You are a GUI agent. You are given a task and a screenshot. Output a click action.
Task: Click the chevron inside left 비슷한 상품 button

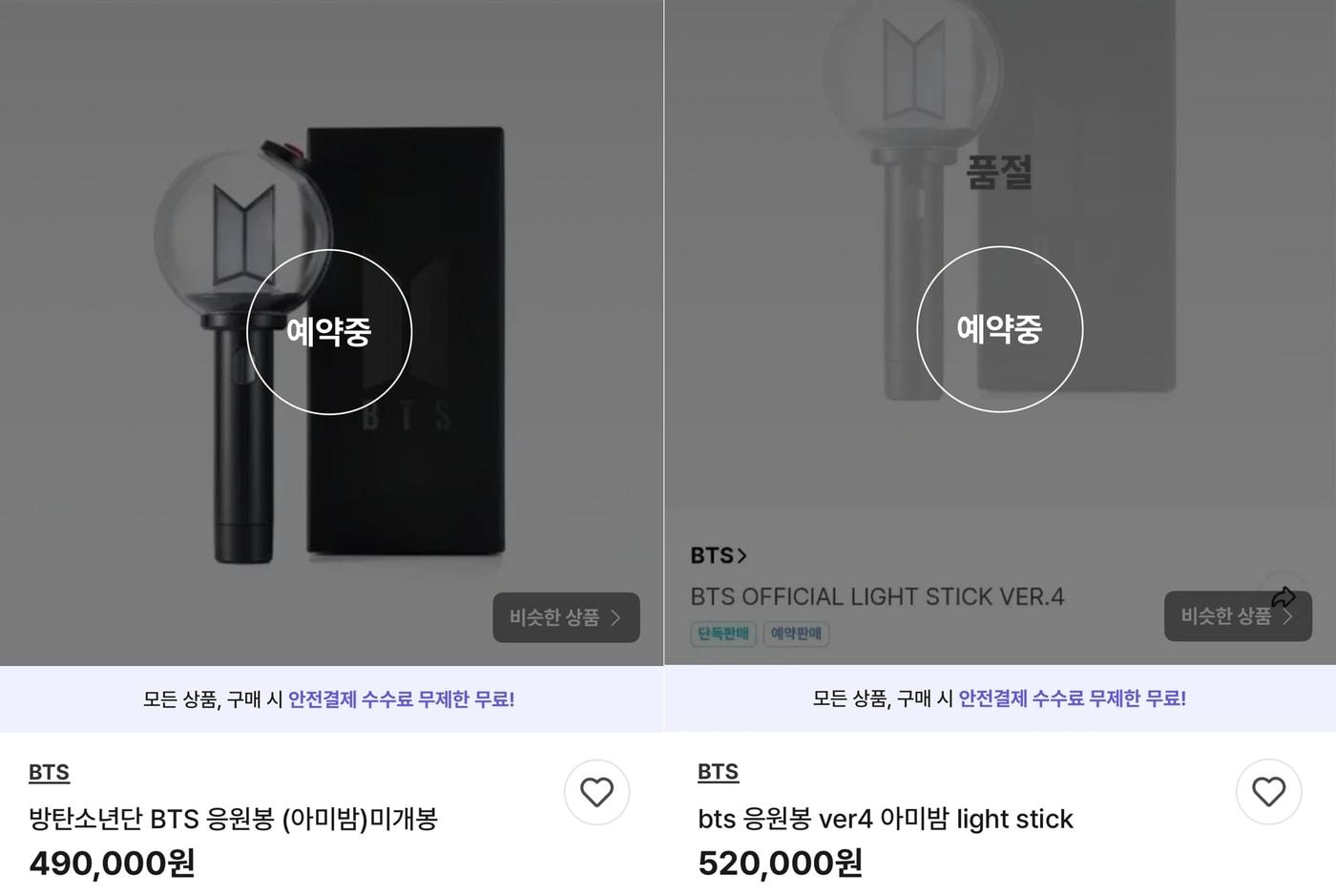[x=616, y=617]
